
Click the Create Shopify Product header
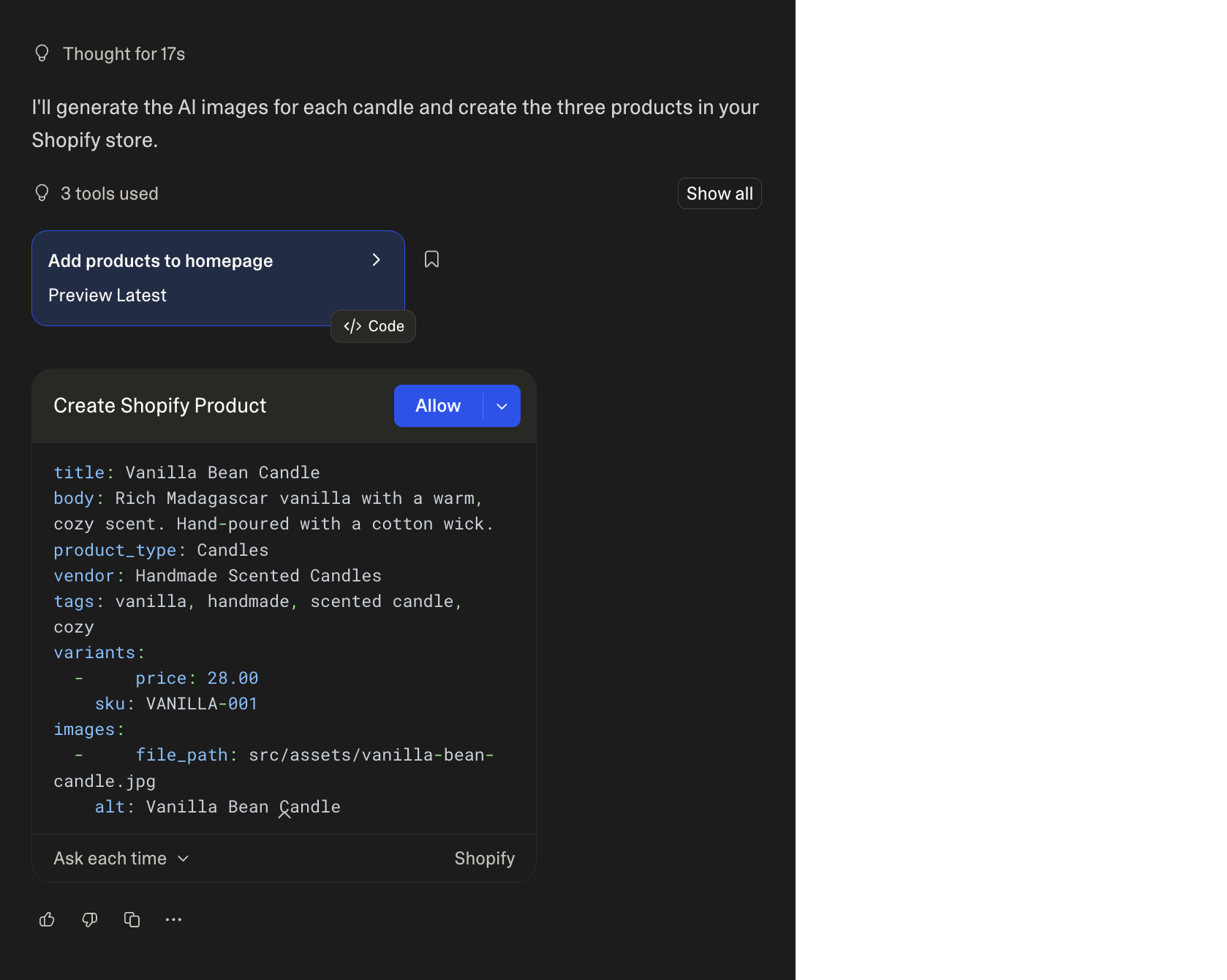coord(159,405)
